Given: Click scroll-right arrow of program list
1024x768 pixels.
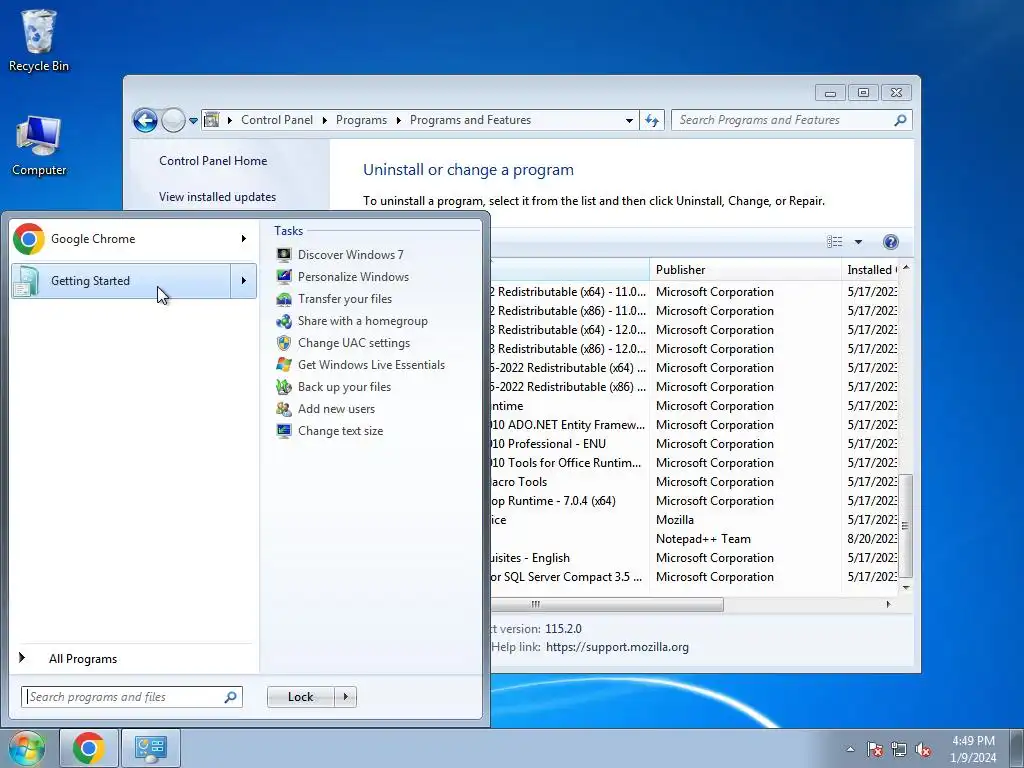Looking at the screenshot, I should pyautogui.click(x=888, y=605).
